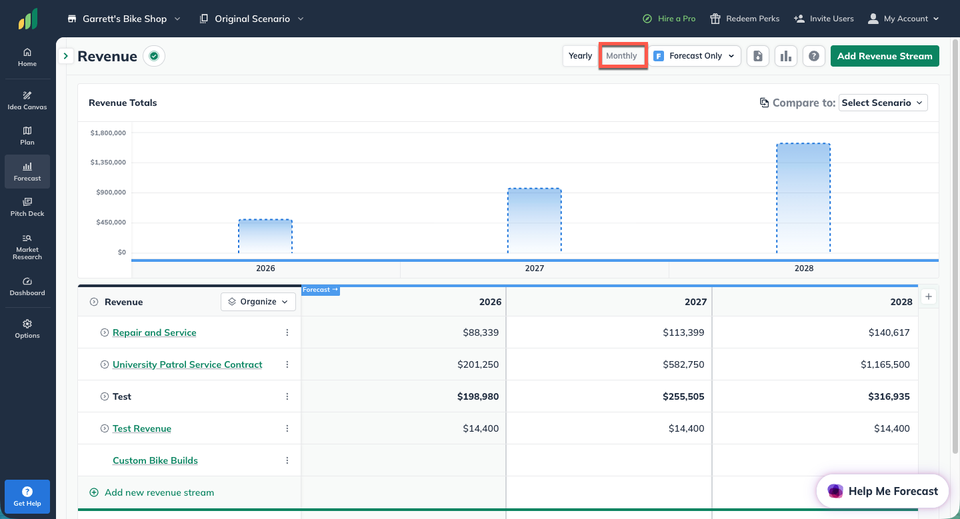The height and width of the screenshot is (519, 960).
Task: Click Redeem Perks gift link
Action: click(x=744, y=19)
